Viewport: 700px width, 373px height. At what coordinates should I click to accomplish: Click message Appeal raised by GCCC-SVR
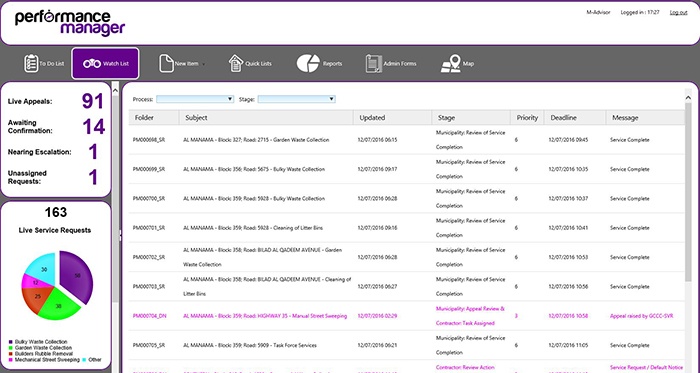642,316
